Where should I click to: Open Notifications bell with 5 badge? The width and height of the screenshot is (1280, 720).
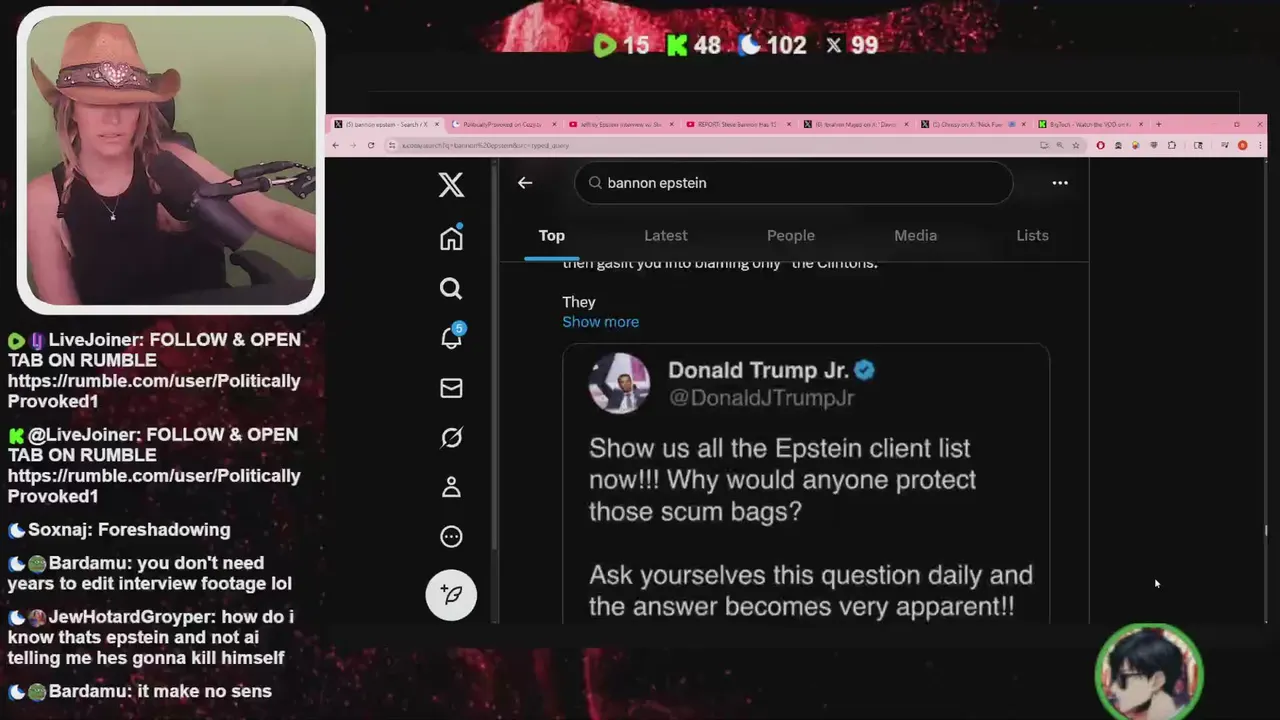pos(452,337)
